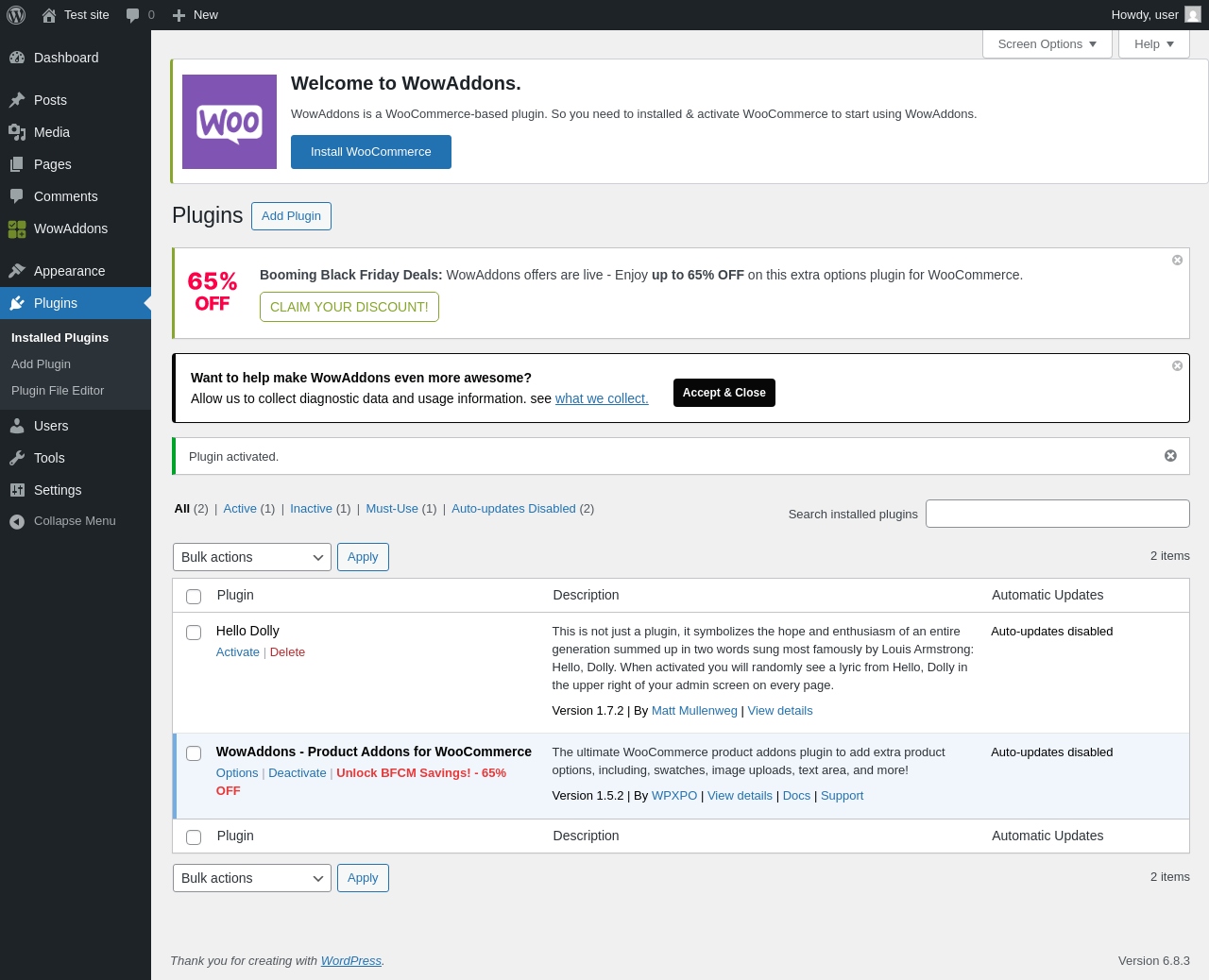This screenshot has height=980, width=1209.
Task: Click the Appearance paintbrush icon
Action: coord(17,271)
